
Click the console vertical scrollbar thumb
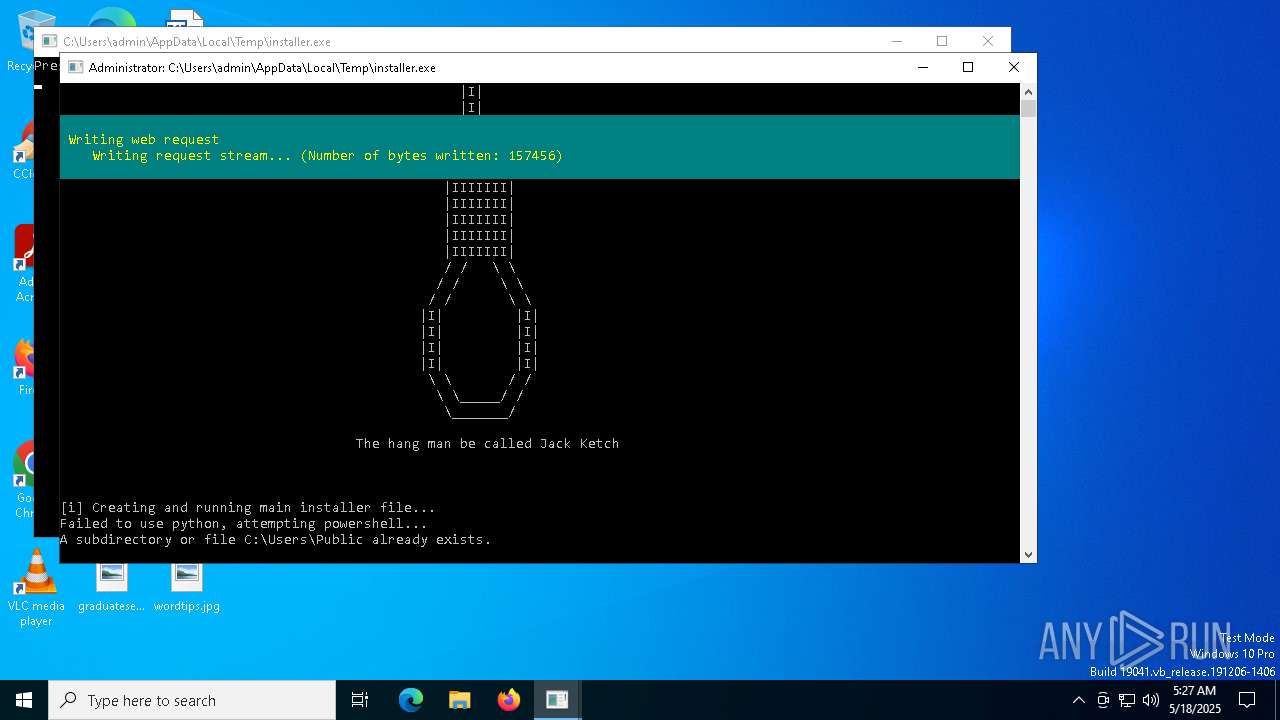pyautogui.click(x=1028, y=109)
